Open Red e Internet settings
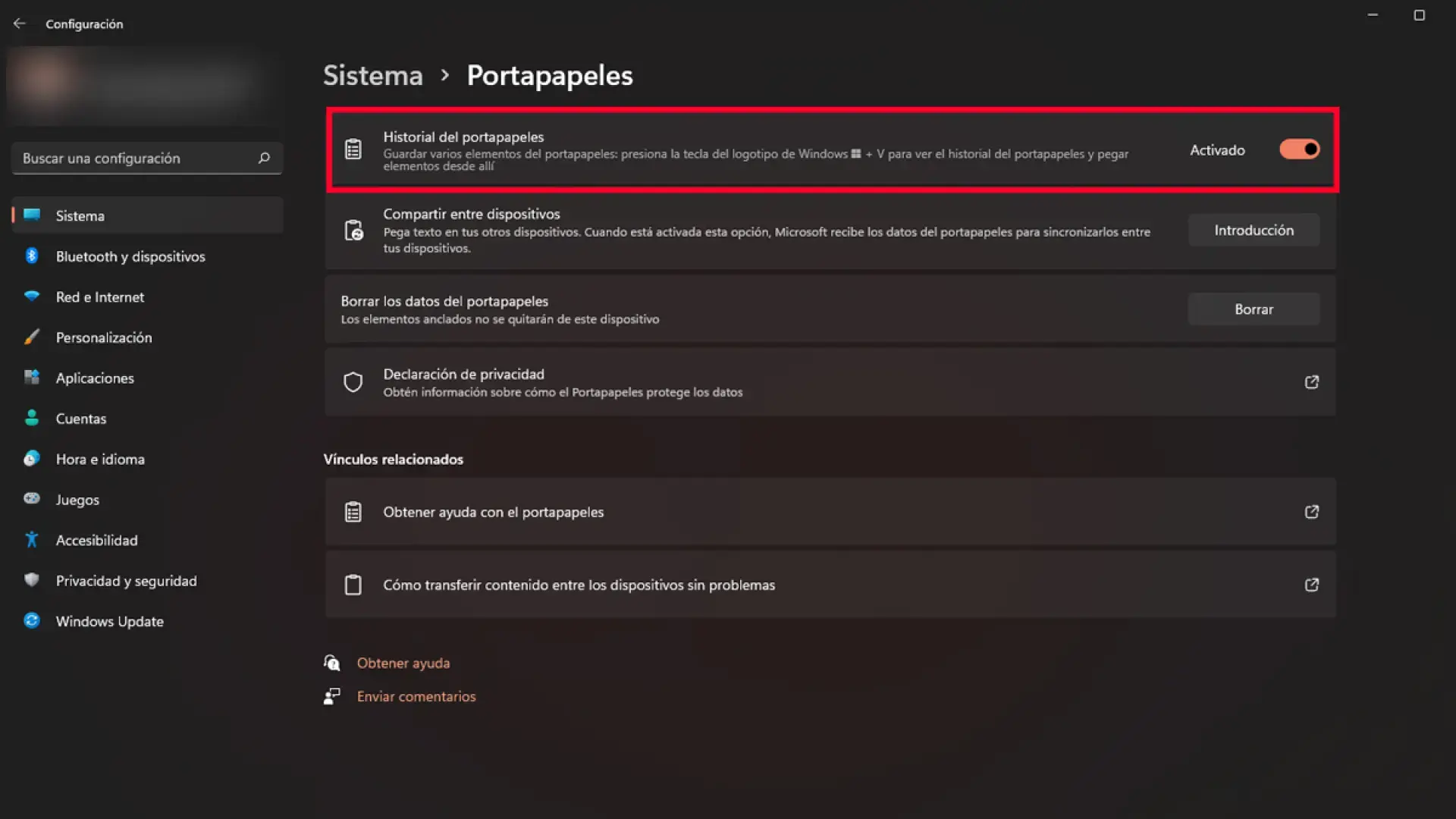This screenshot has width=1456, height=819. 100,297
